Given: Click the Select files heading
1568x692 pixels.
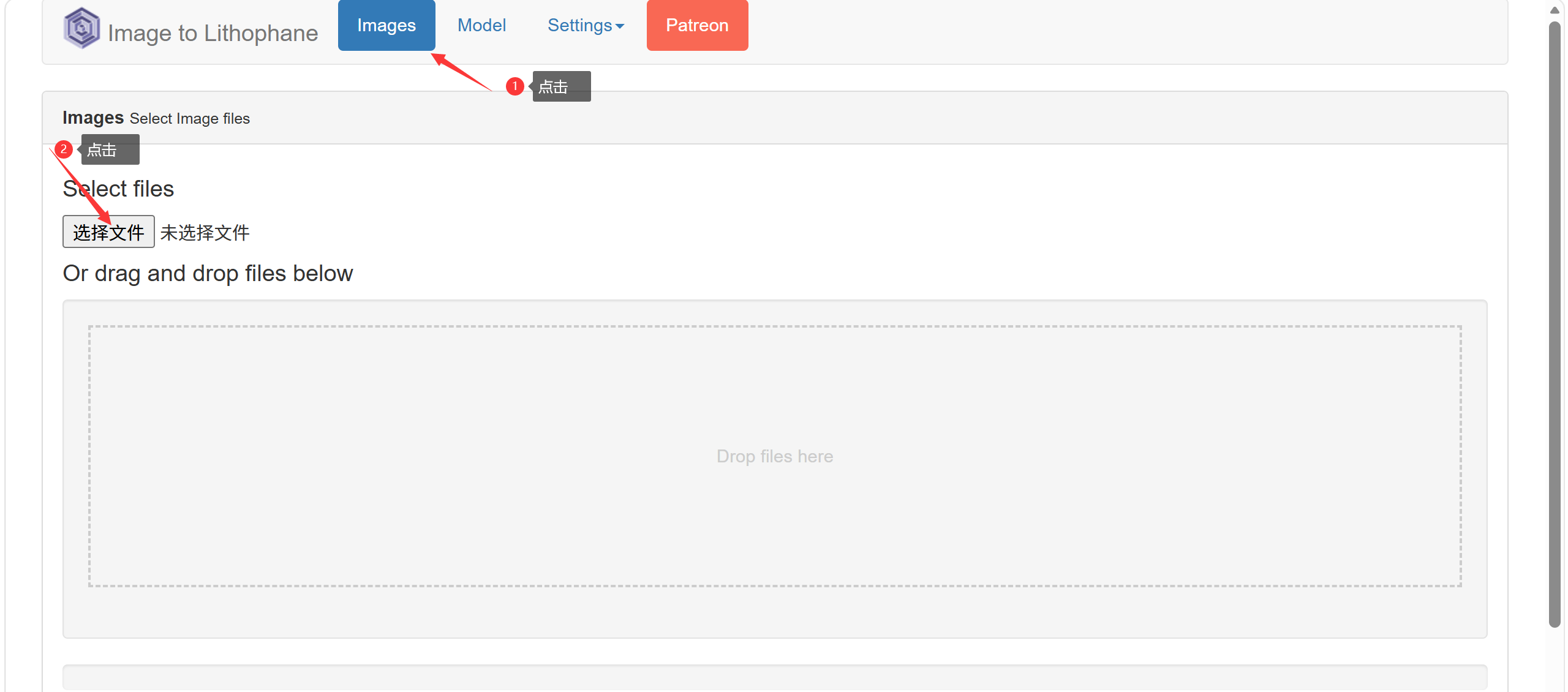Looking at the screenshot, I should coord(118,189).
